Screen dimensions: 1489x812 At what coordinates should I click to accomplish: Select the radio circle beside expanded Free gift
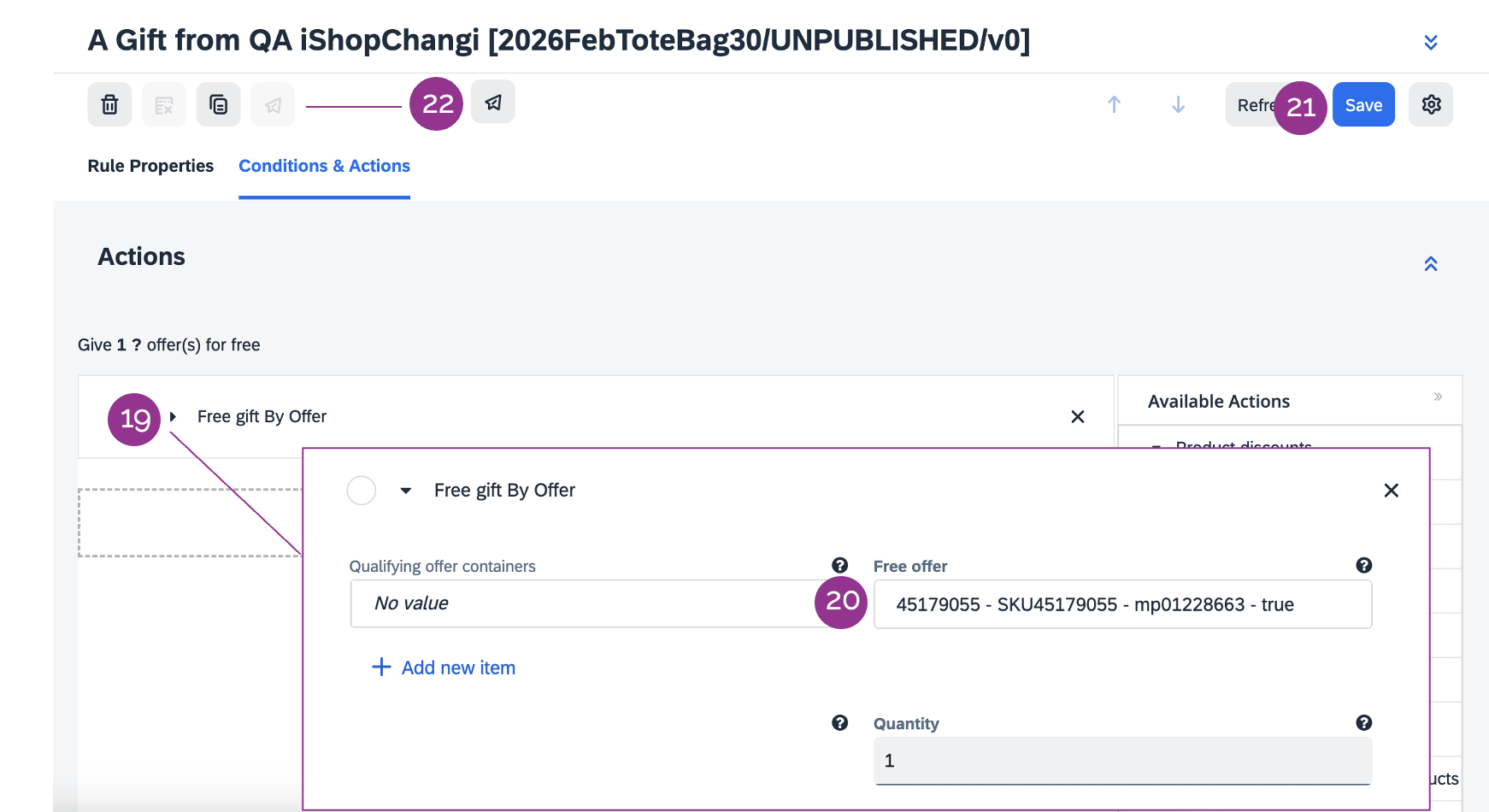click(x=362, y=491)
